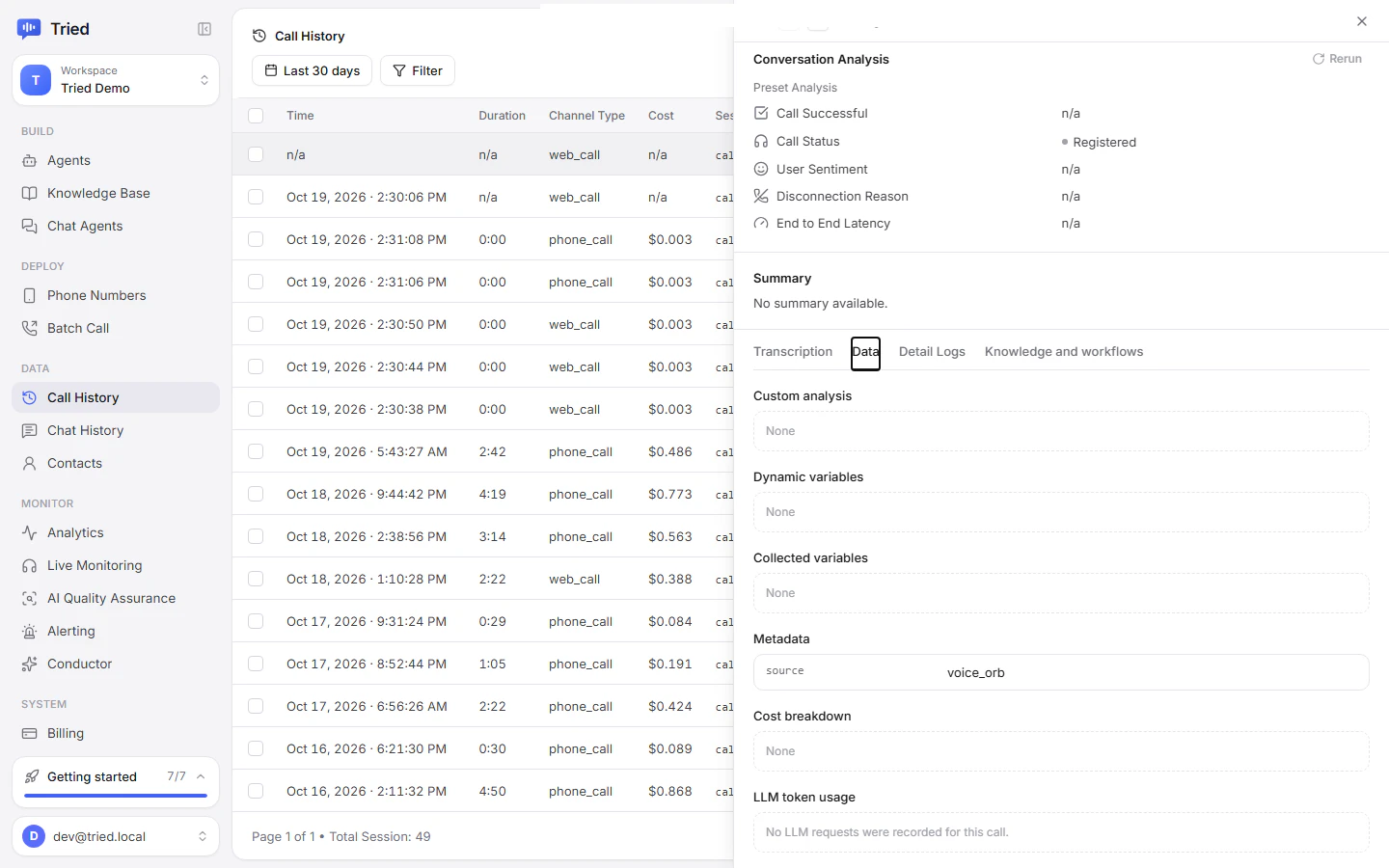Screen dimensions: 1389x868
Task: Open the Billing page
Action: [x=116, y=733]
